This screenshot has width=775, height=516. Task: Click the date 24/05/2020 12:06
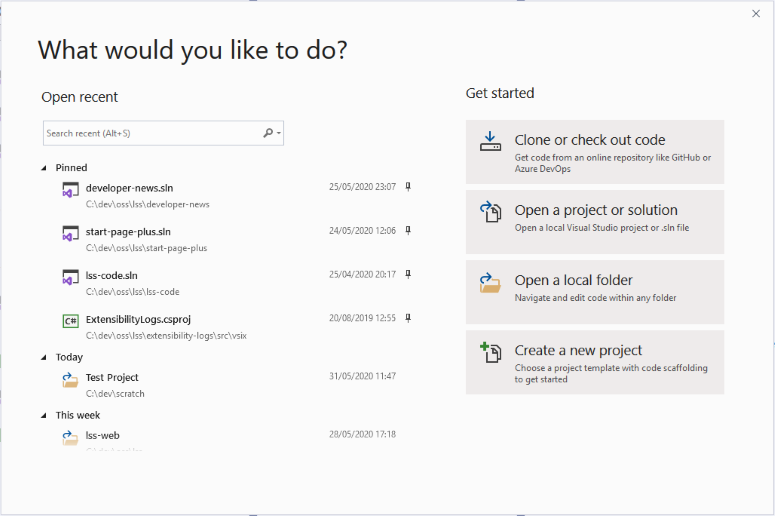click(362, 230)
